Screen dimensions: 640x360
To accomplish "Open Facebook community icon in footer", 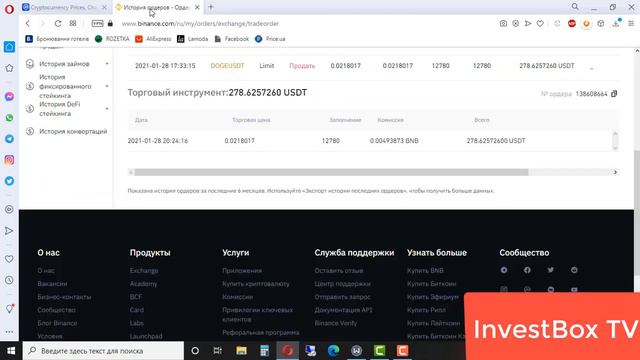I will (527, 270).
